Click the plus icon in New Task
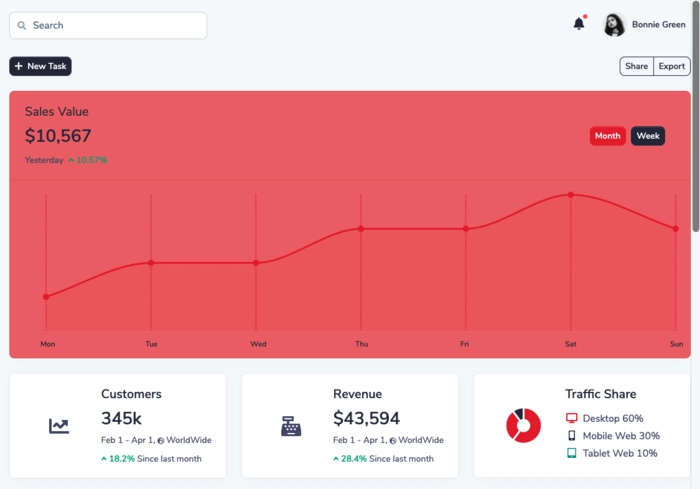The image size is (700, 489). point(18,66)
